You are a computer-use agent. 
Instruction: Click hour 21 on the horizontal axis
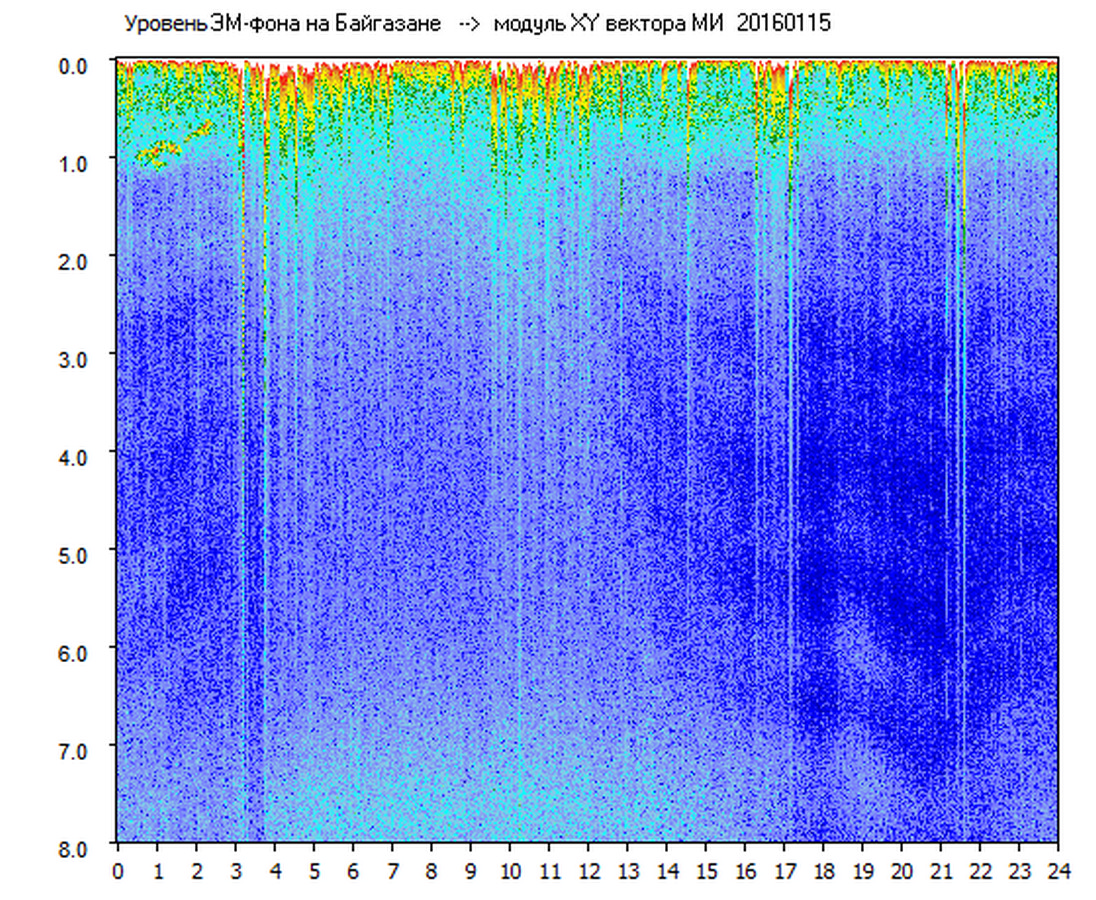(x=941, y=871)
